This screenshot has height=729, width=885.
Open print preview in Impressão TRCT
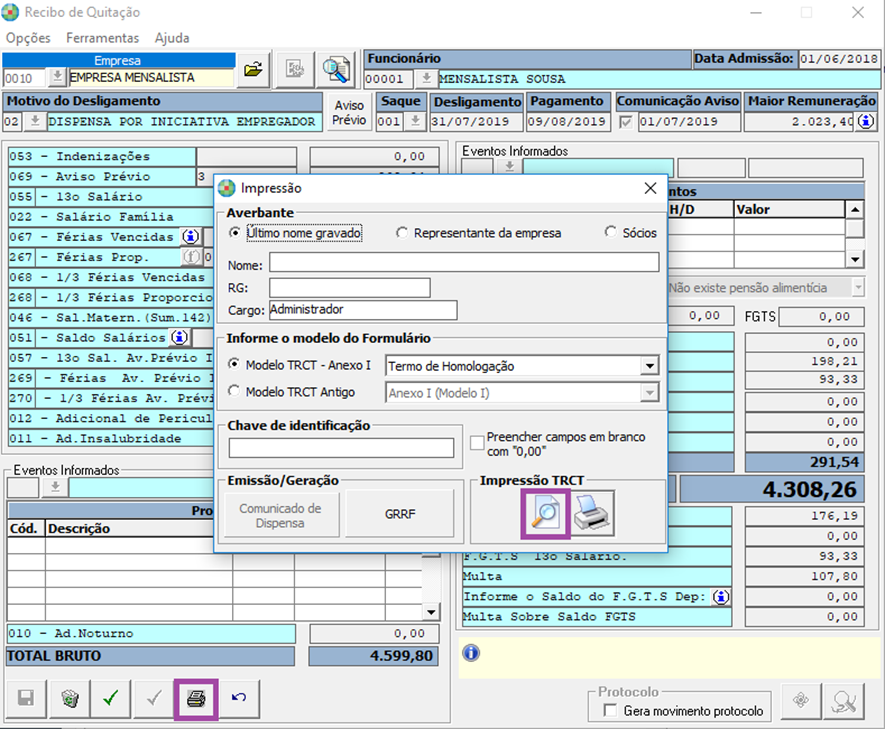[545, 513]
